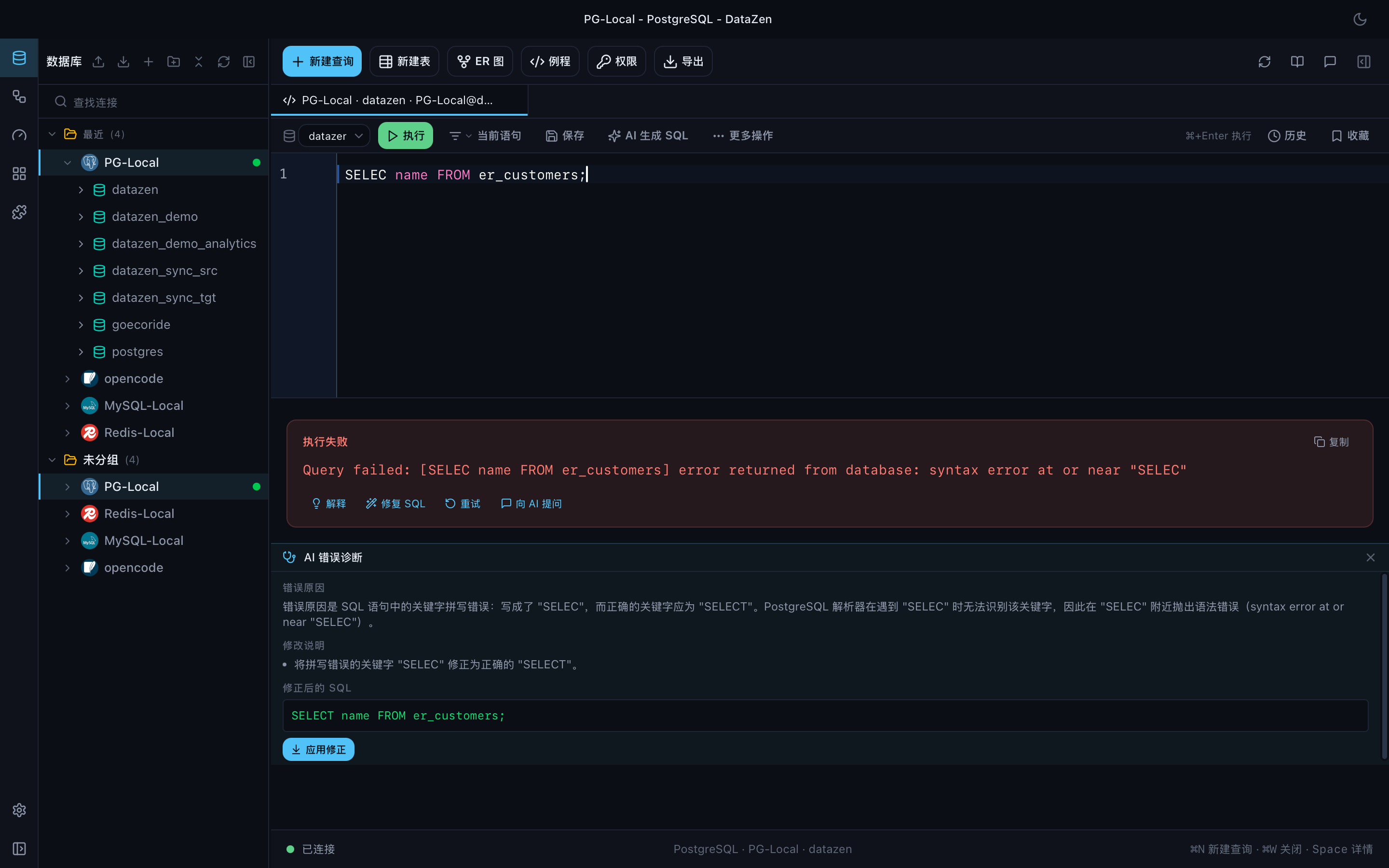The width and height of the screenshot is (1389, 868).
Task: Copy the error message with 复制
Action: [x=1332, y=441]
